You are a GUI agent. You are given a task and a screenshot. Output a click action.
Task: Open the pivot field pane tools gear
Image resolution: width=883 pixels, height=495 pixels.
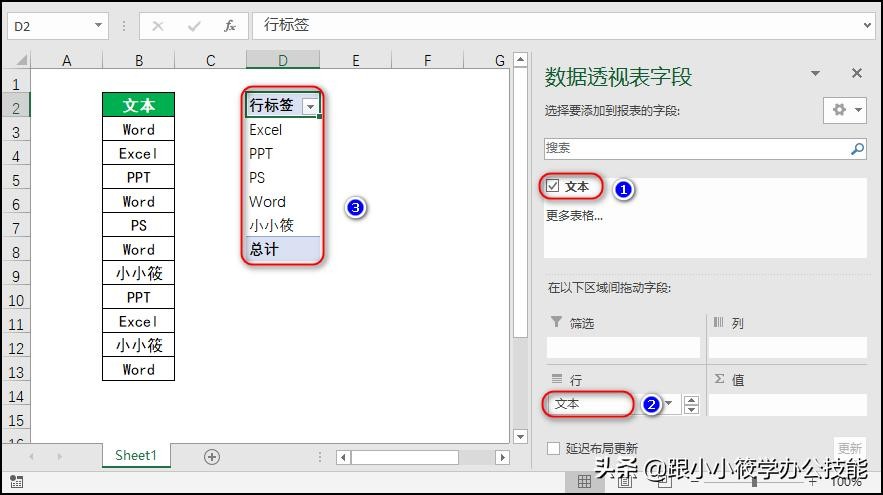point(844,110)
